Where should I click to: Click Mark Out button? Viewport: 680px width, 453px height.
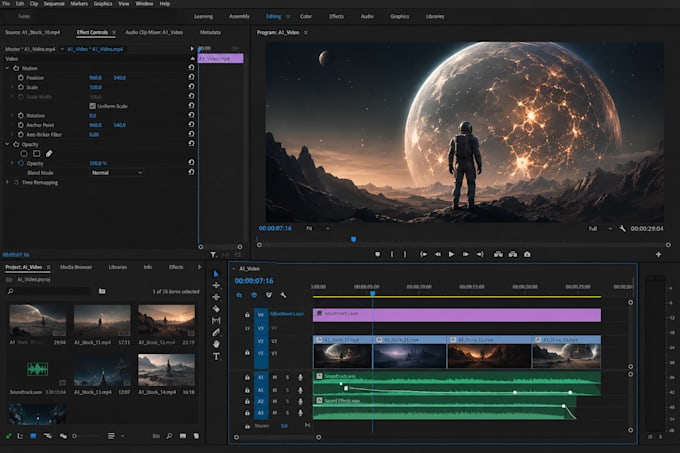click(405, 254)
